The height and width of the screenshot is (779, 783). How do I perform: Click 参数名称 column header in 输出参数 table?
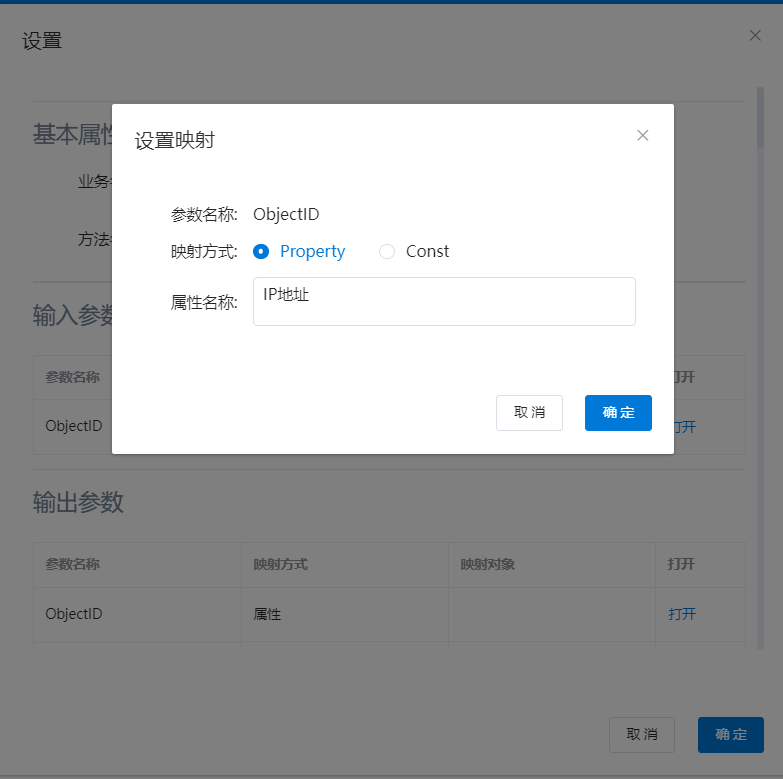pyautogui.click(x=72, y=564)
